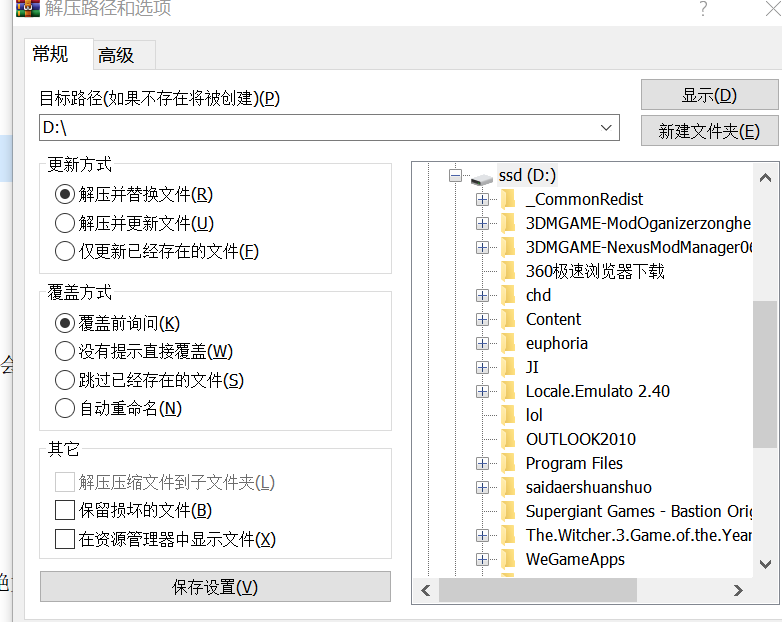Viewport: 782px width, 622px height.
Task: Click the WeGameApps folder icon
Action: point(508,559)
